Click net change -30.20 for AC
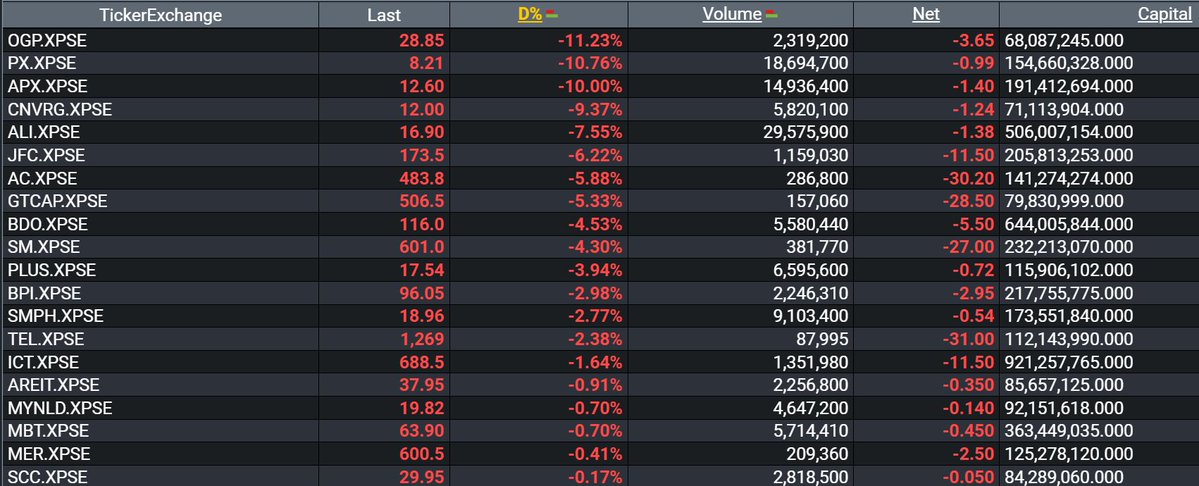Viewport: 1199px width, 486px height. tap(968, 178)
